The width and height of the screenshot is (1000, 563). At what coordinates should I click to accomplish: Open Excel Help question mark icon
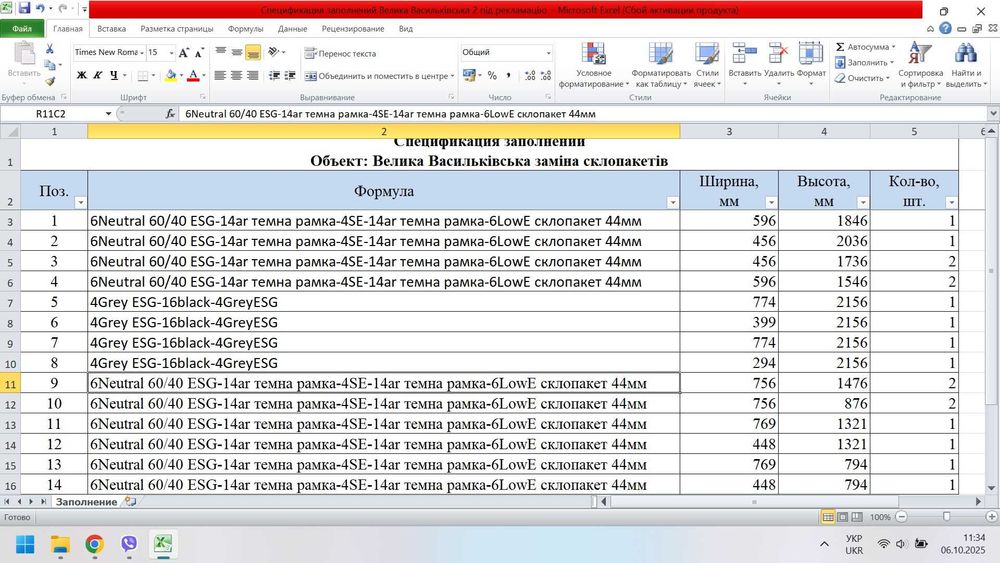click(x=945, y=29)
